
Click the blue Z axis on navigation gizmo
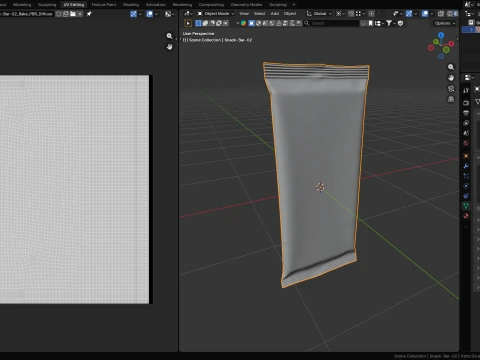pos(441,35)
